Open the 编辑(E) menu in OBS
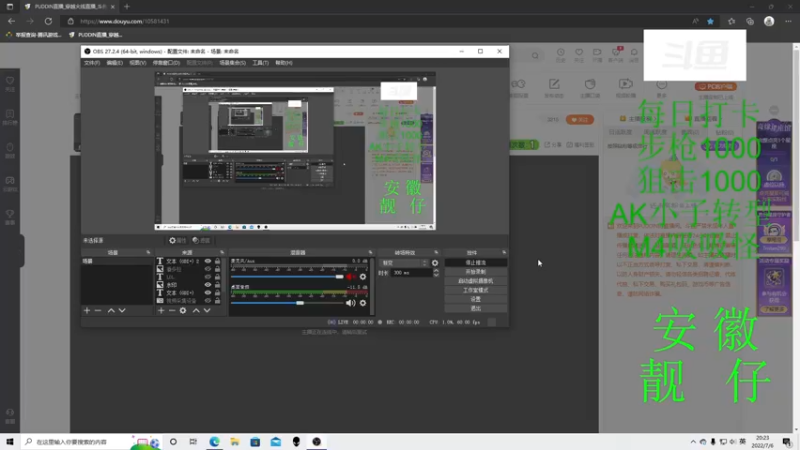This screenshot has width=800, height=450. [114, 63]
